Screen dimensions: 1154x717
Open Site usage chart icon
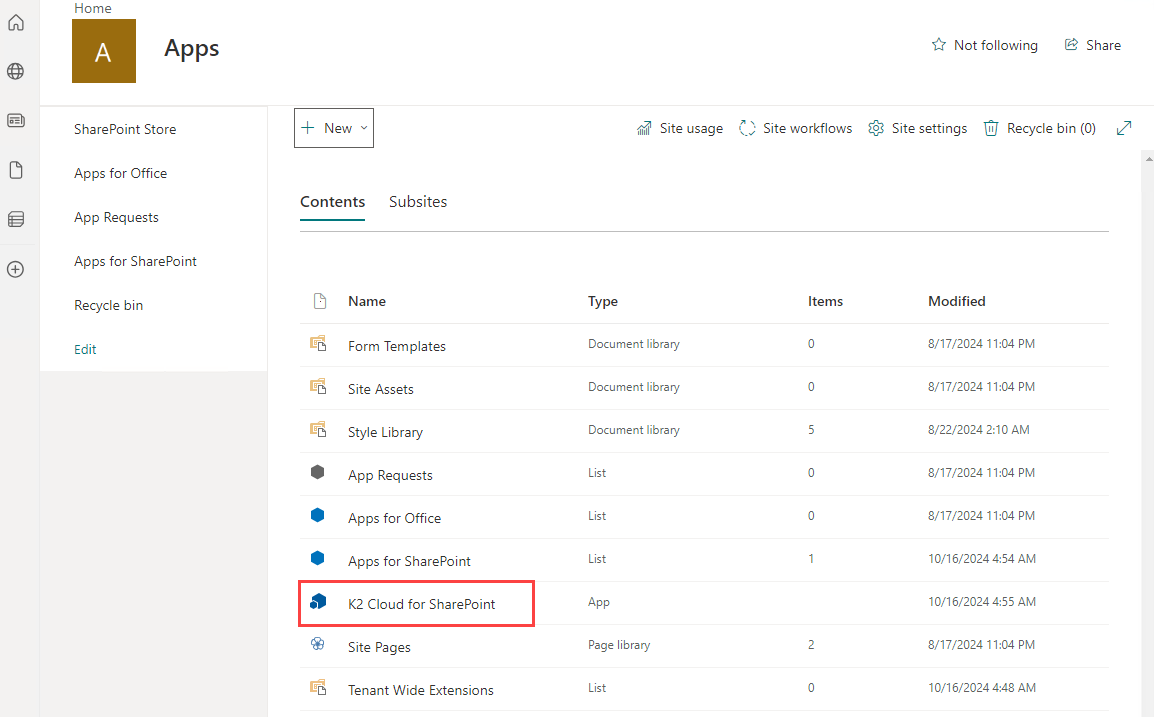click(644, 128)
